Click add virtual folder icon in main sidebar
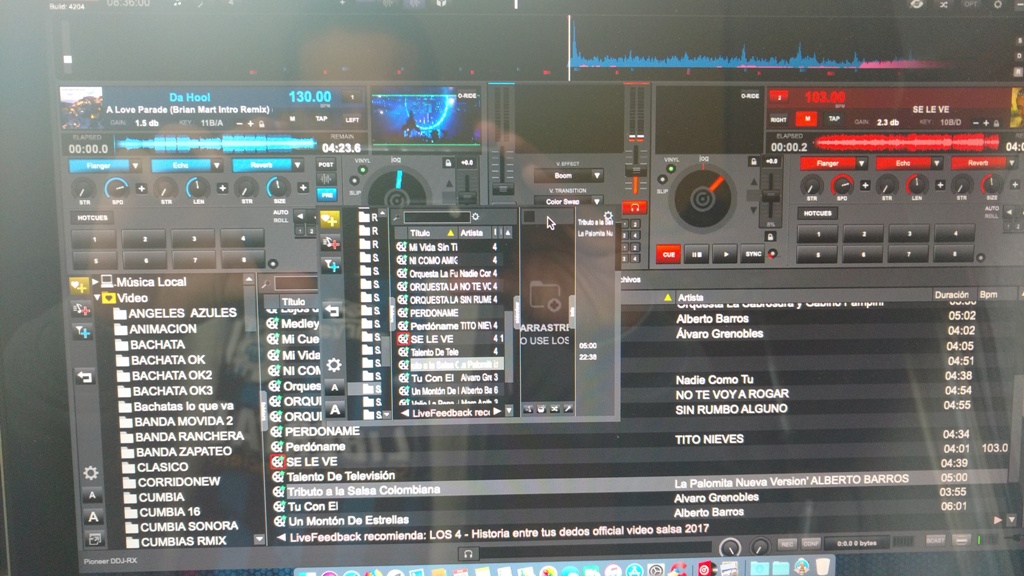 [x=81, y=310]
